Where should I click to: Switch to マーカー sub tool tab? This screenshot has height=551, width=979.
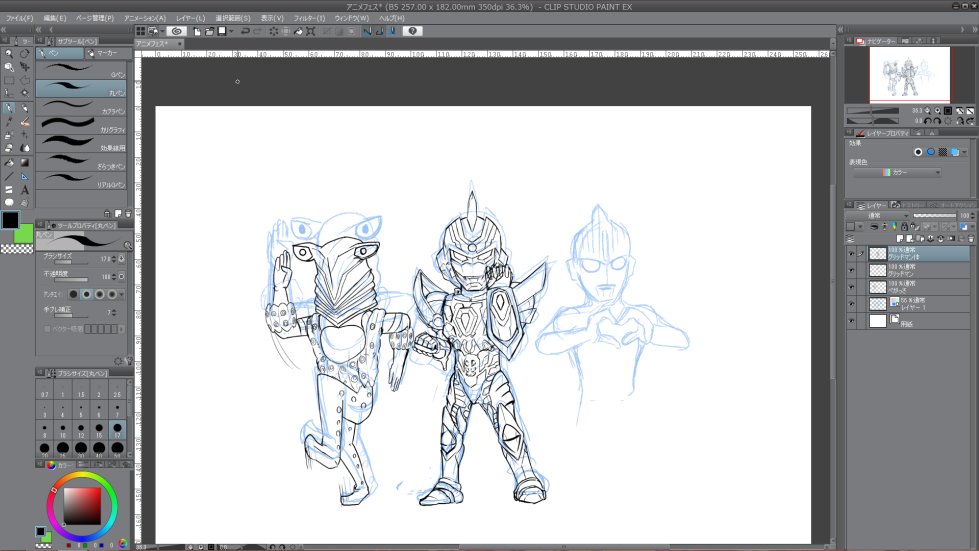click(106, 53)
